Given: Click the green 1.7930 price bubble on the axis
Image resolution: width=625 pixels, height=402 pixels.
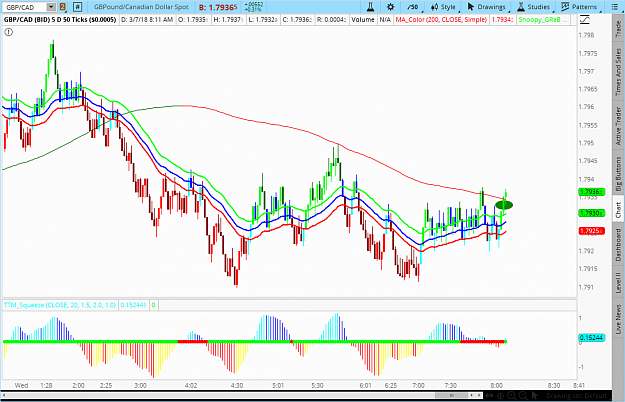Looking at the screenshot, I should point(592,213).
